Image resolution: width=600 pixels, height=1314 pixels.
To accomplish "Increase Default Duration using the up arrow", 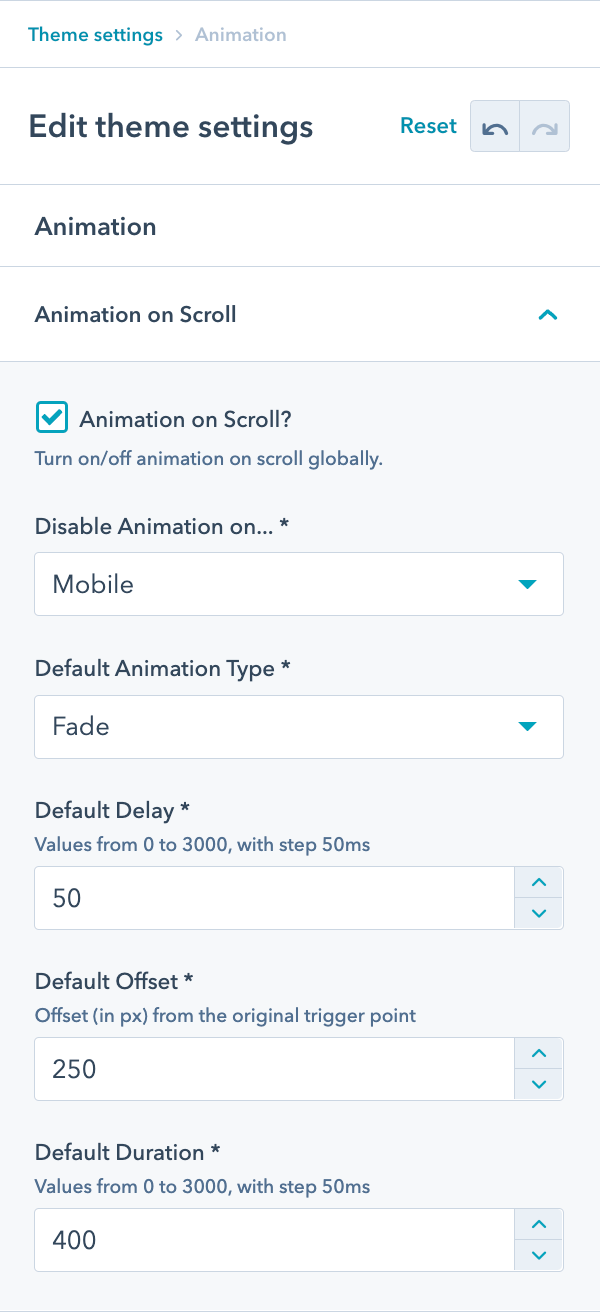I will [538, 1224].
